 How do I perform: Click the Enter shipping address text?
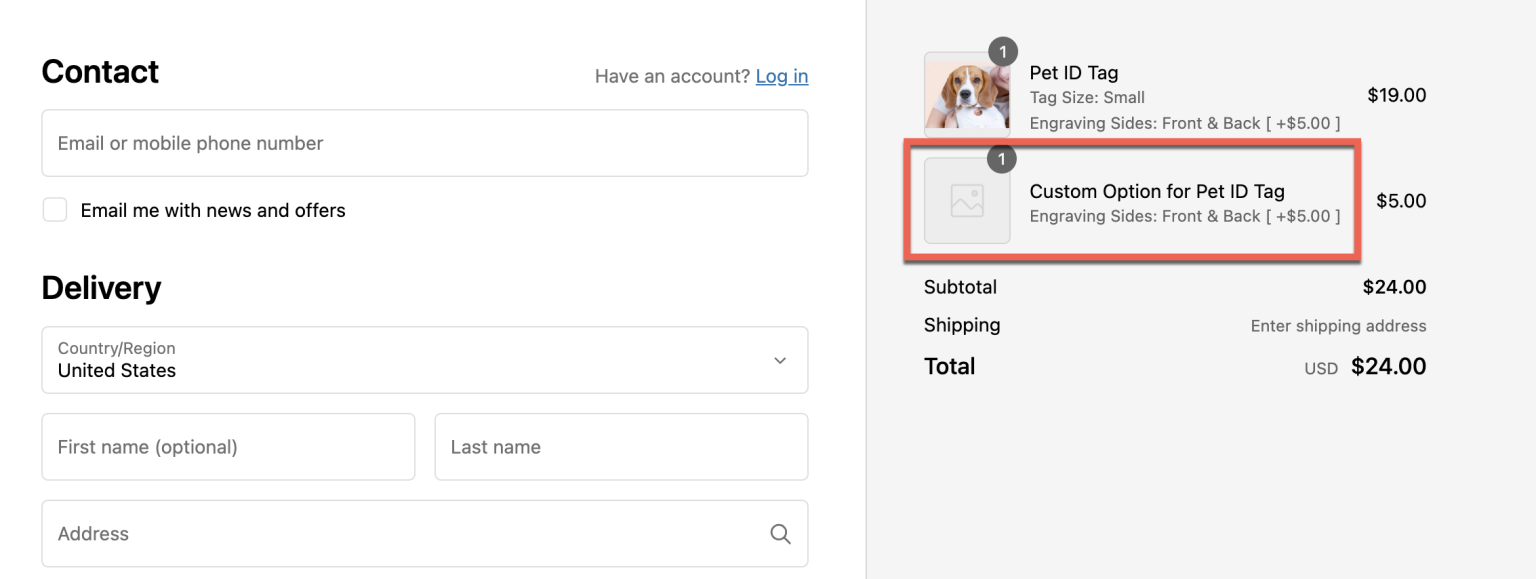pos(1338,325)
